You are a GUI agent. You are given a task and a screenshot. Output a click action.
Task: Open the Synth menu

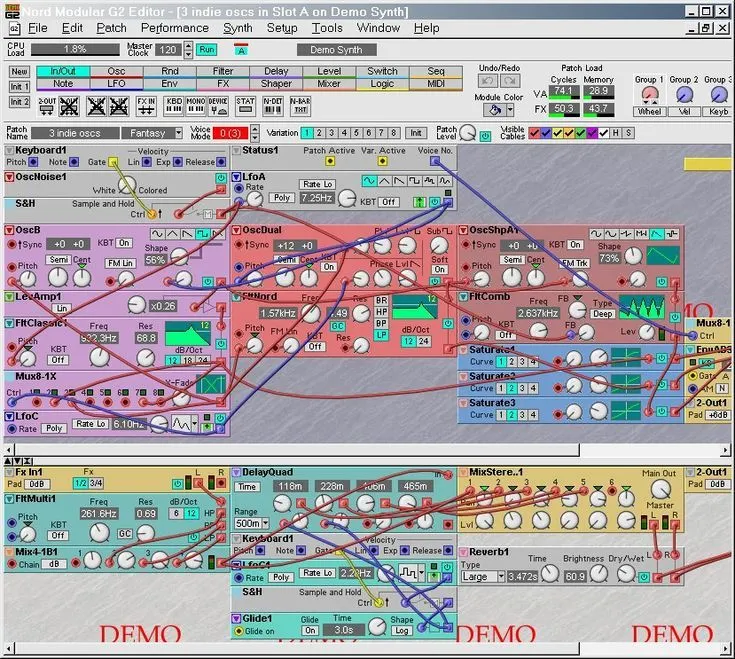(x=238, y=28)
